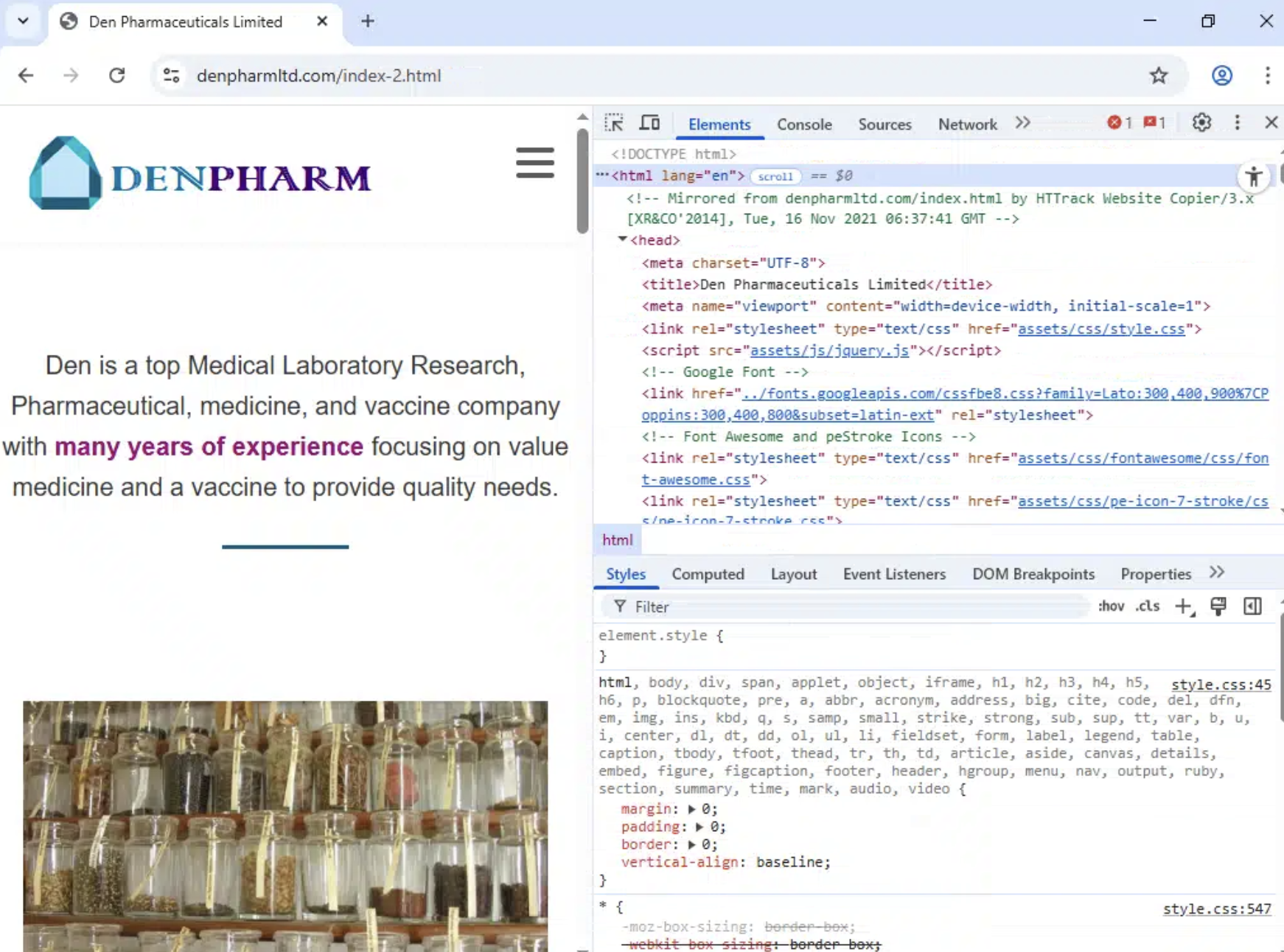Close the DevTools panel
Viewport: 1284px width, 952px height.
point(1271,123)
